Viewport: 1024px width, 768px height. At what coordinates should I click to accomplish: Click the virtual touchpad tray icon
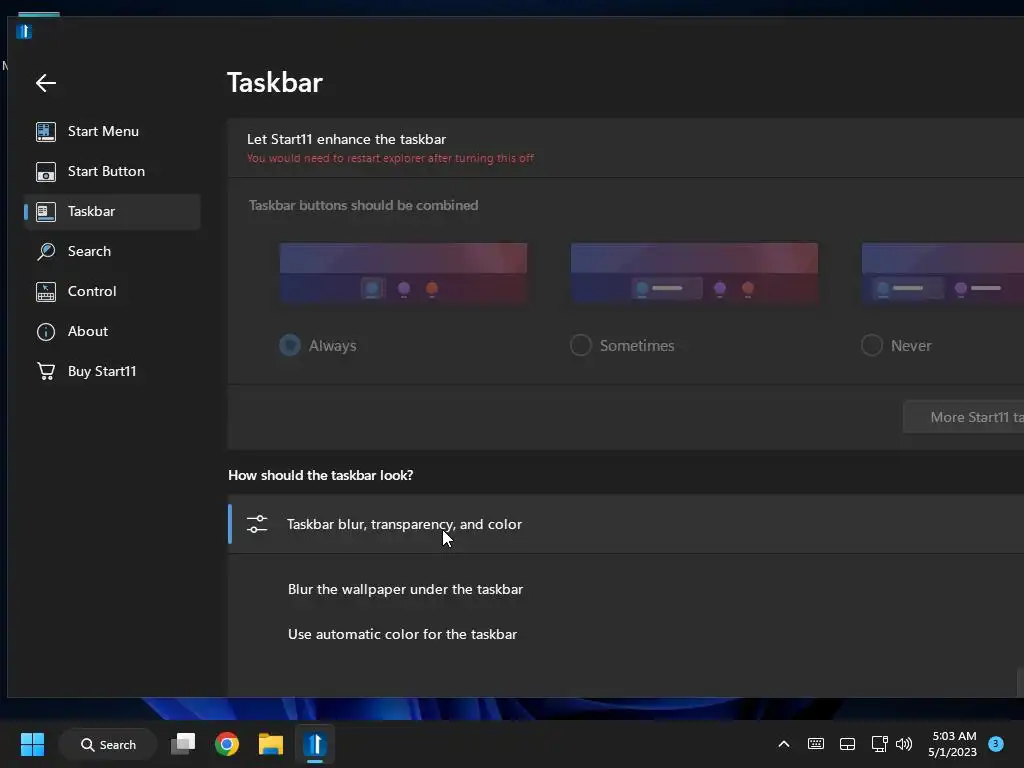click(847, 744)
